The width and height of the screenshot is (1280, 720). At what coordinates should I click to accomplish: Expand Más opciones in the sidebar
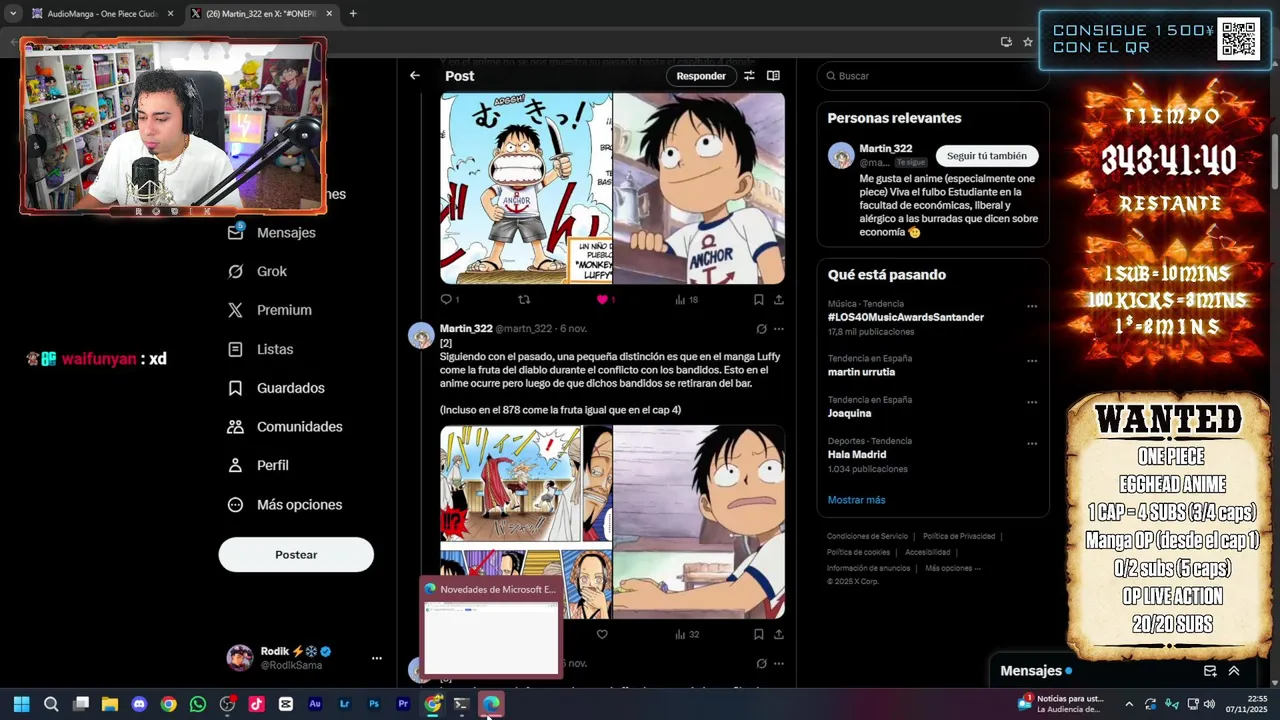point(285,505)
